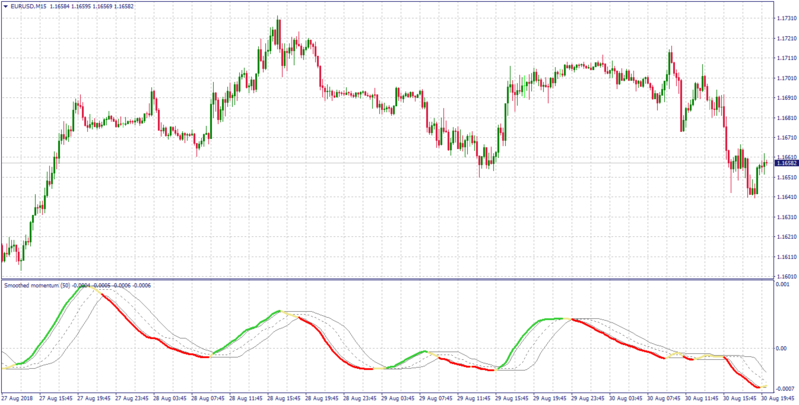Select the Smoothed momentum (50) indicator label
The height and width of the screenshot is (405, 799).
[x=37, y=285]
